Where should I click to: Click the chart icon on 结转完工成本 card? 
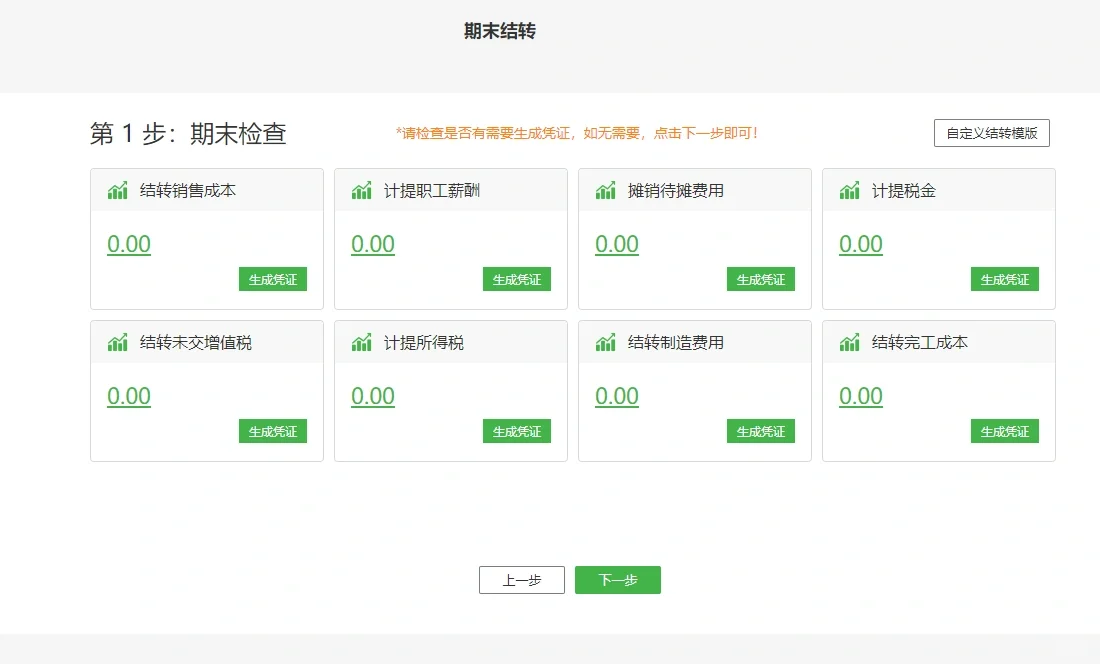[849, 341]
